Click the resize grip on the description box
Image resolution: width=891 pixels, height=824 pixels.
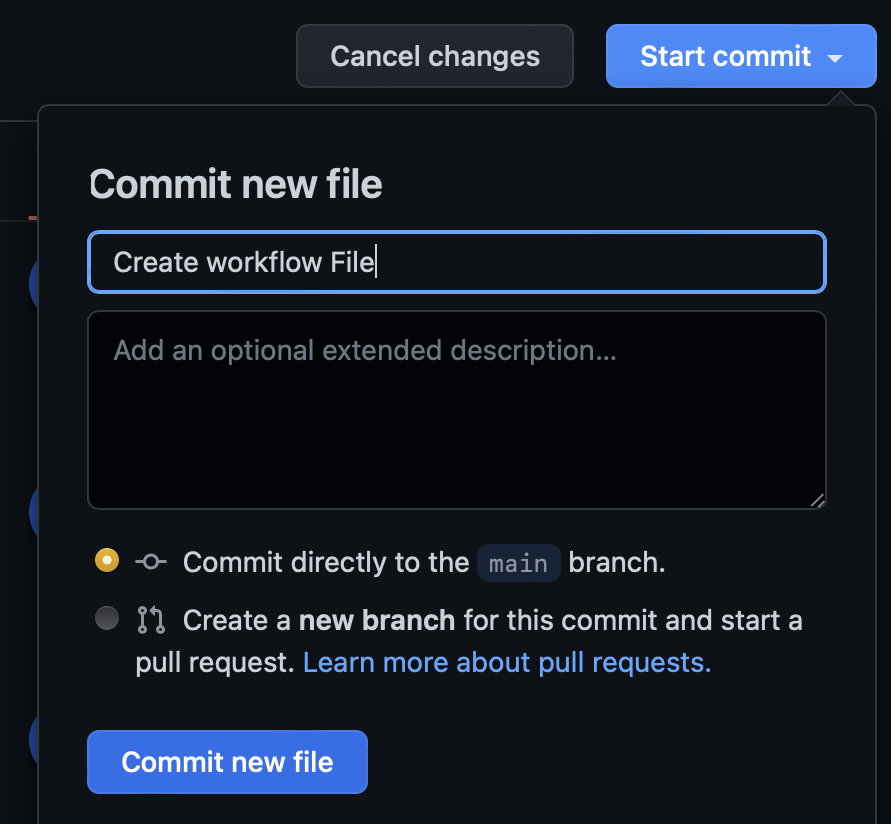817,500
